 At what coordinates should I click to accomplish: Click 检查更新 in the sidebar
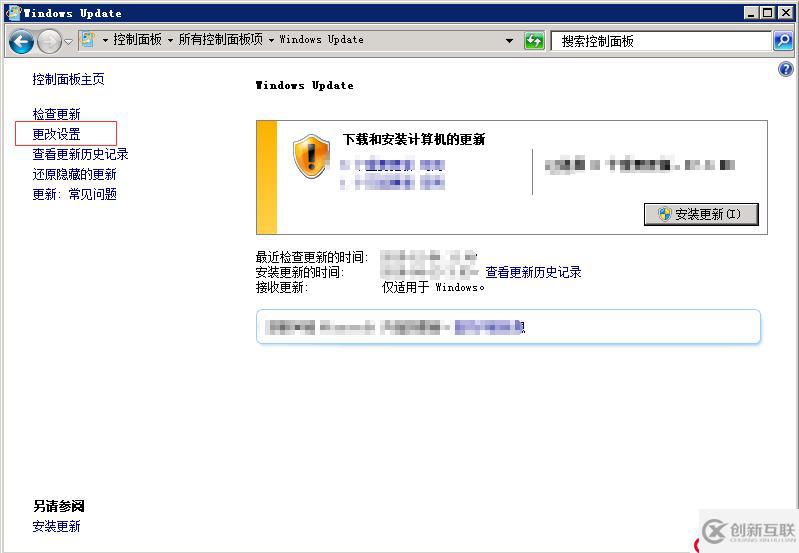coord(57,114)
